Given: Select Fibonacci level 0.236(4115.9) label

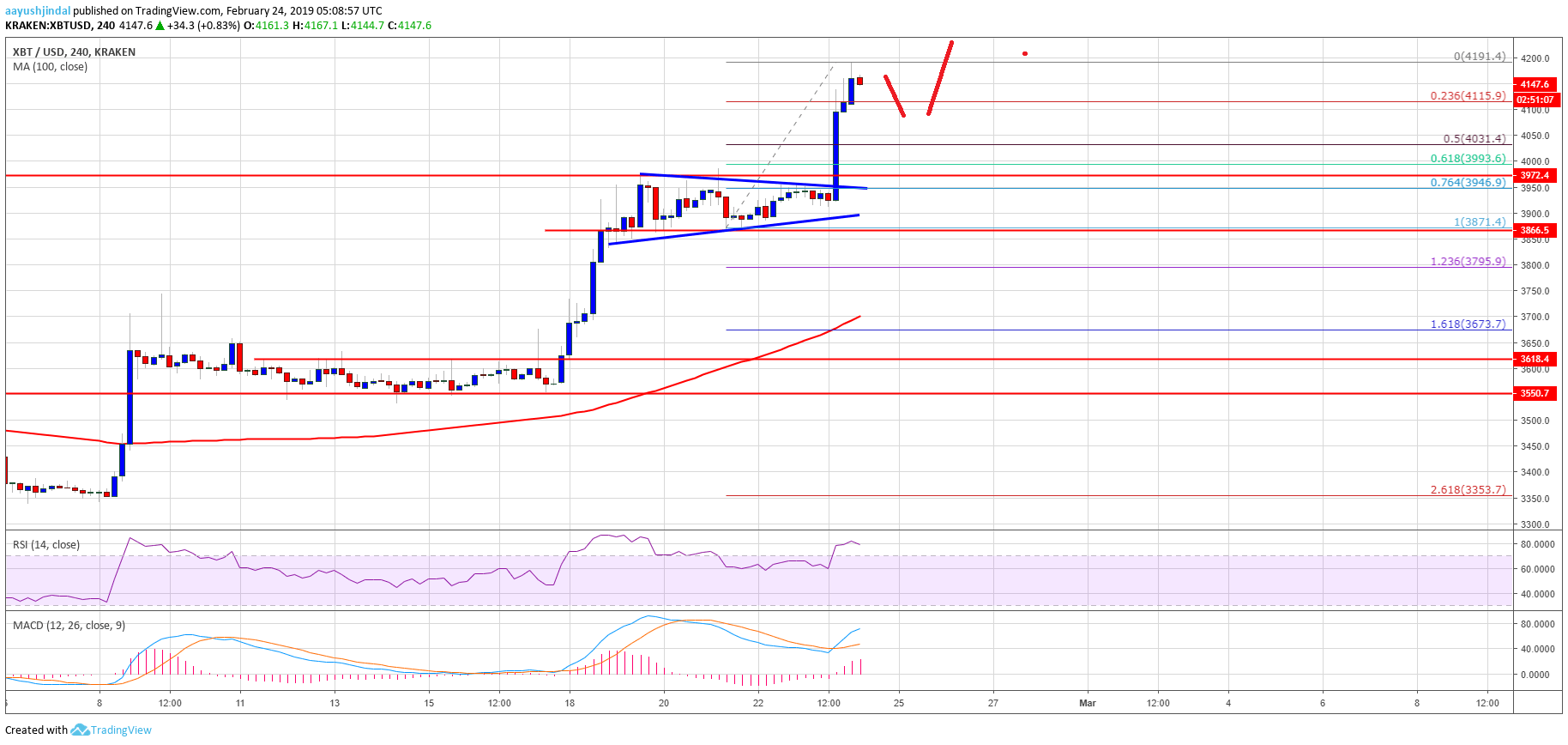Looking at the screenshot, I should [x=1468, y=96].
